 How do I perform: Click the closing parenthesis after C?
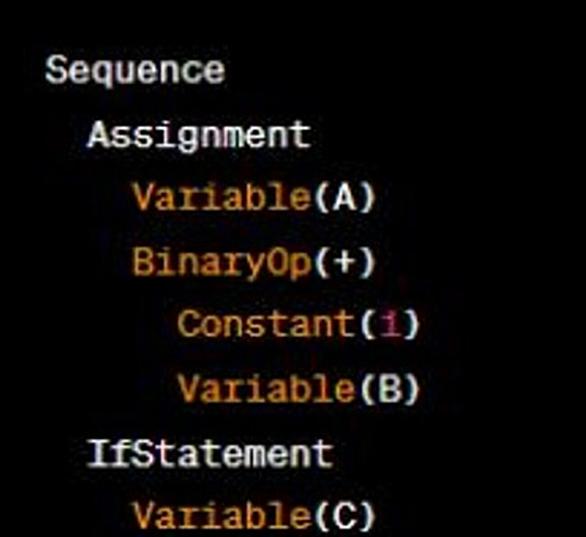(367, 516)
